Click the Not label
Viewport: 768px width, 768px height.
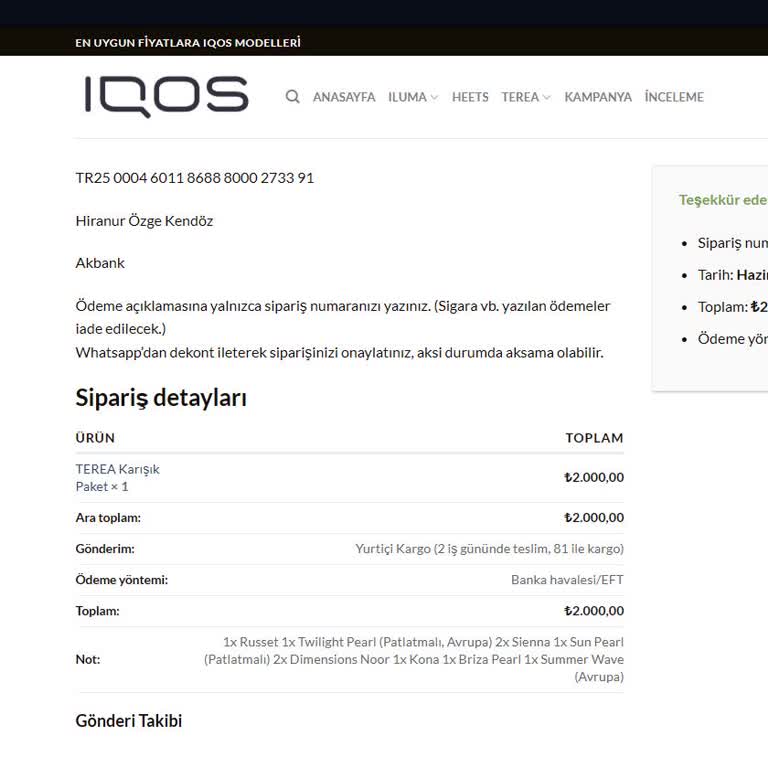pos(88,659)
